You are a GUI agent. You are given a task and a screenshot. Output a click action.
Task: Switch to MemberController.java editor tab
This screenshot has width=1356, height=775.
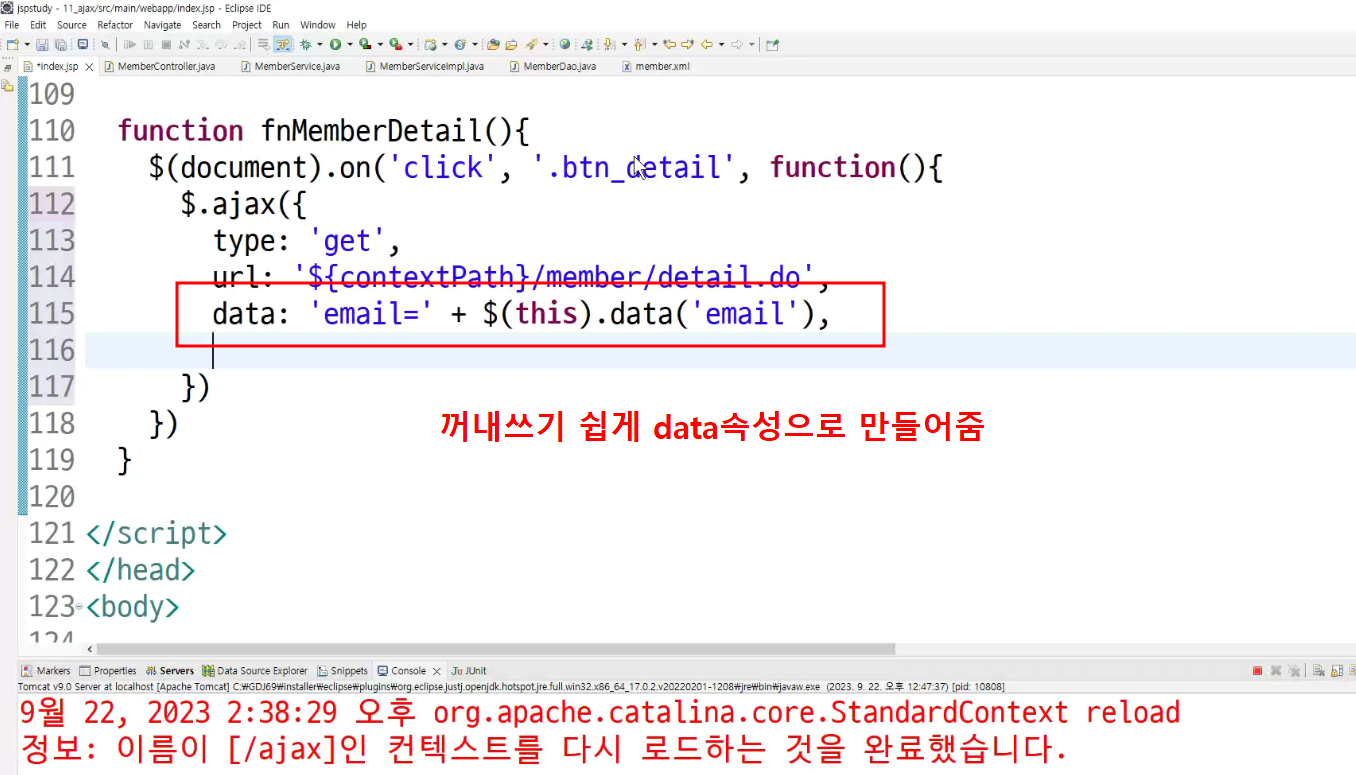click(159, 67)
